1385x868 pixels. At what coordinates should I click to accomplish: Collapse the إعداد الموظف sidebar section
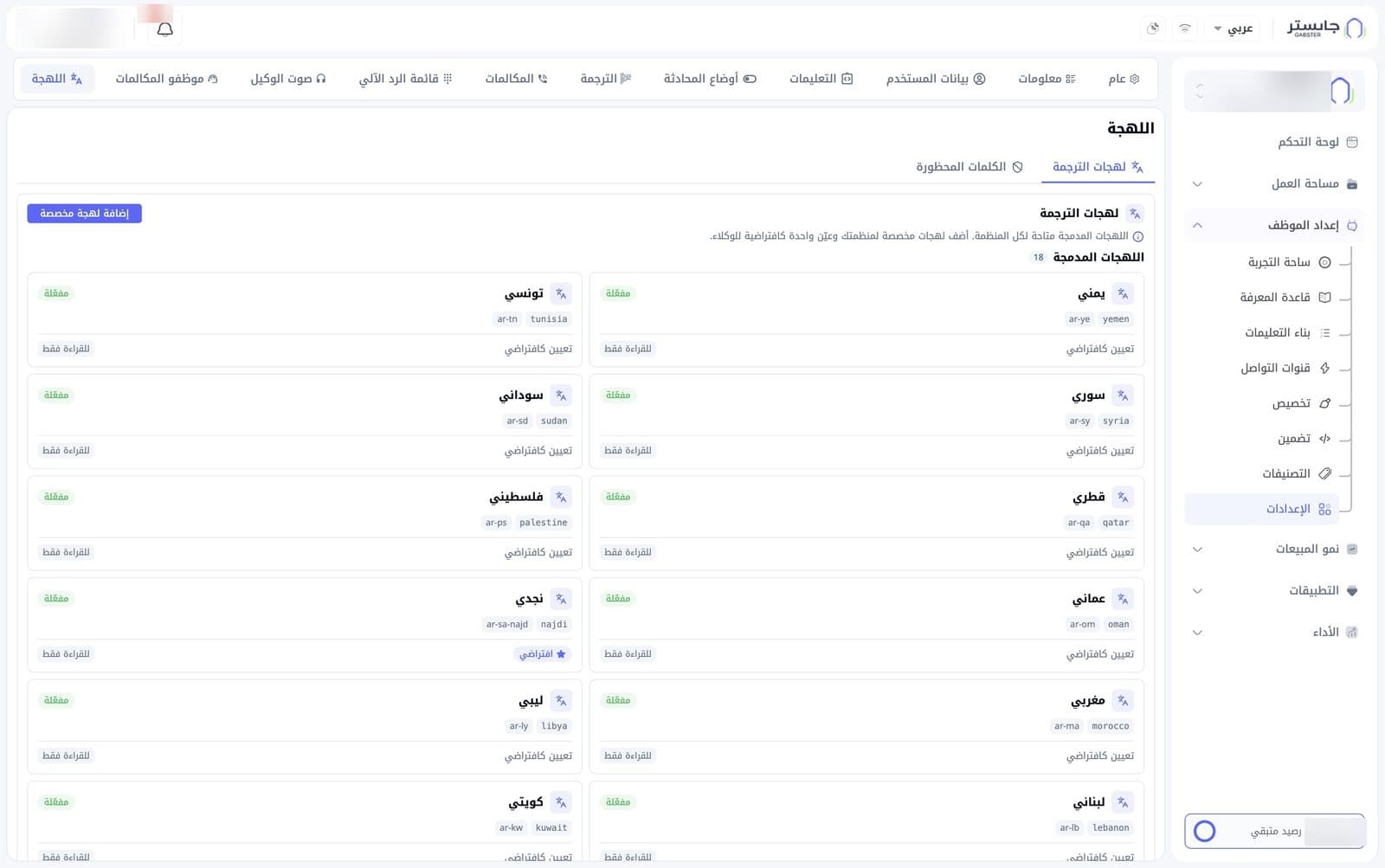1274,225
